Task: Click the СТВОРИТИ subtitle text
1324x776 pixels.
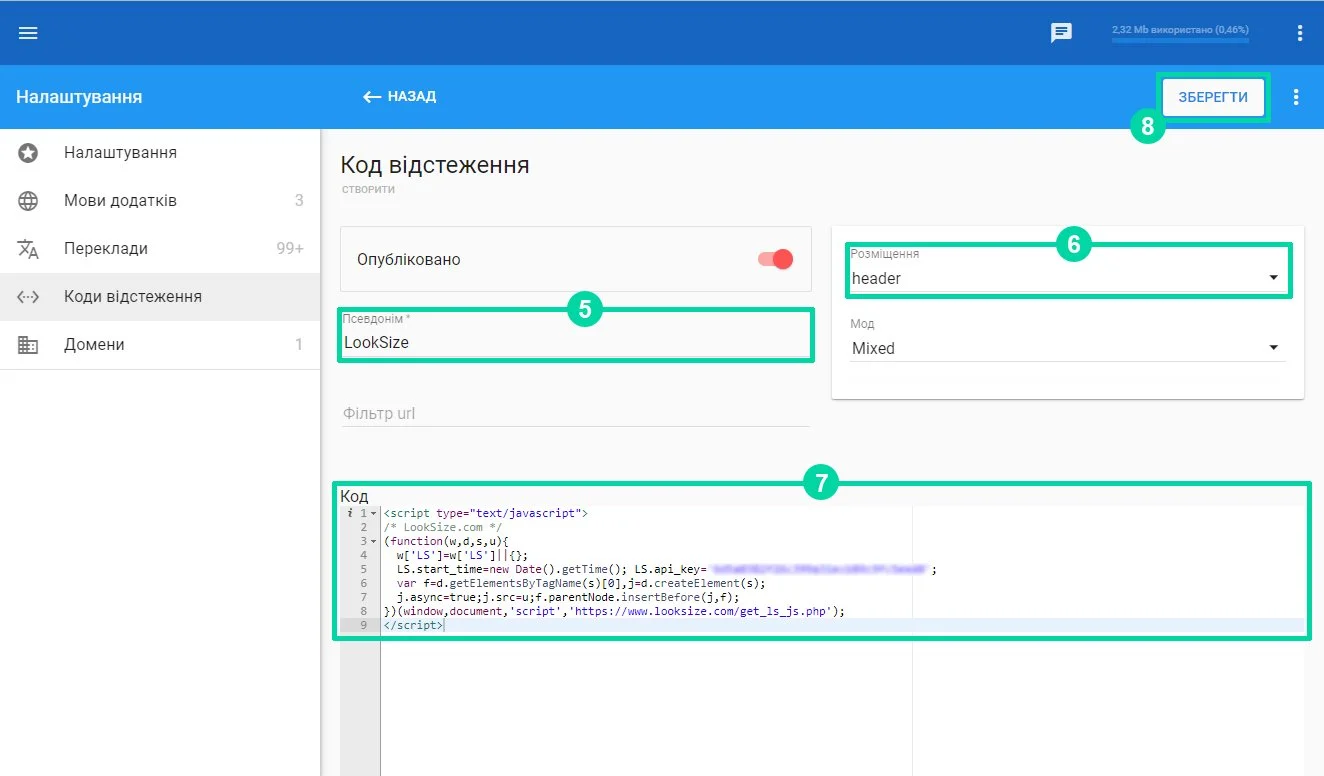Action: pos(368,189)
